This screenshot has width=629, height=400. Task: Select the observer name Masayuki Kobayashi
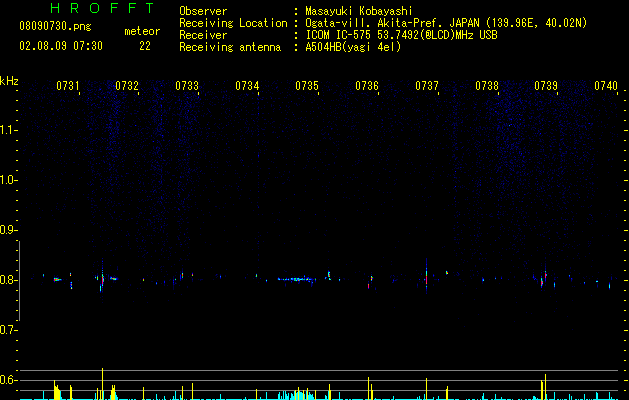tap(359, 11)
